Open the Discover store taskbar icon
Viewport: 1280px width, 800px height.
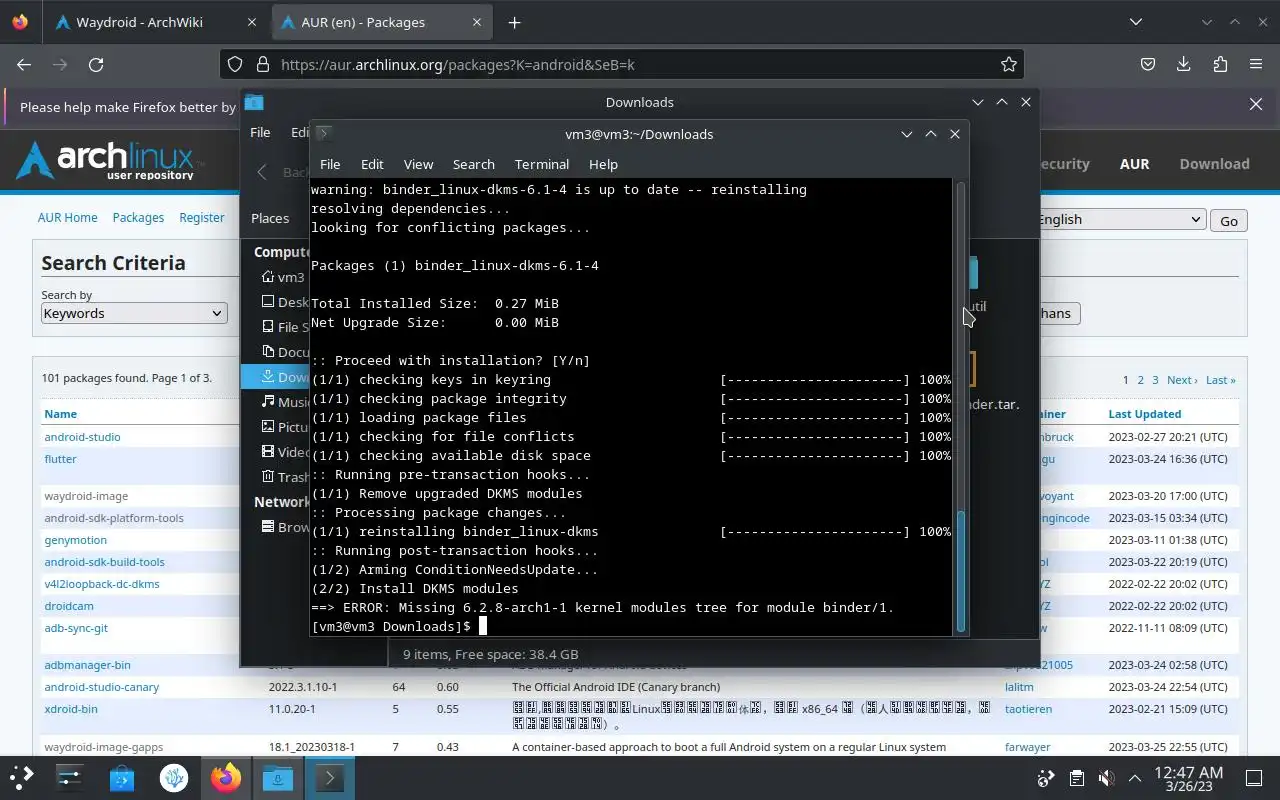point(122,777)
